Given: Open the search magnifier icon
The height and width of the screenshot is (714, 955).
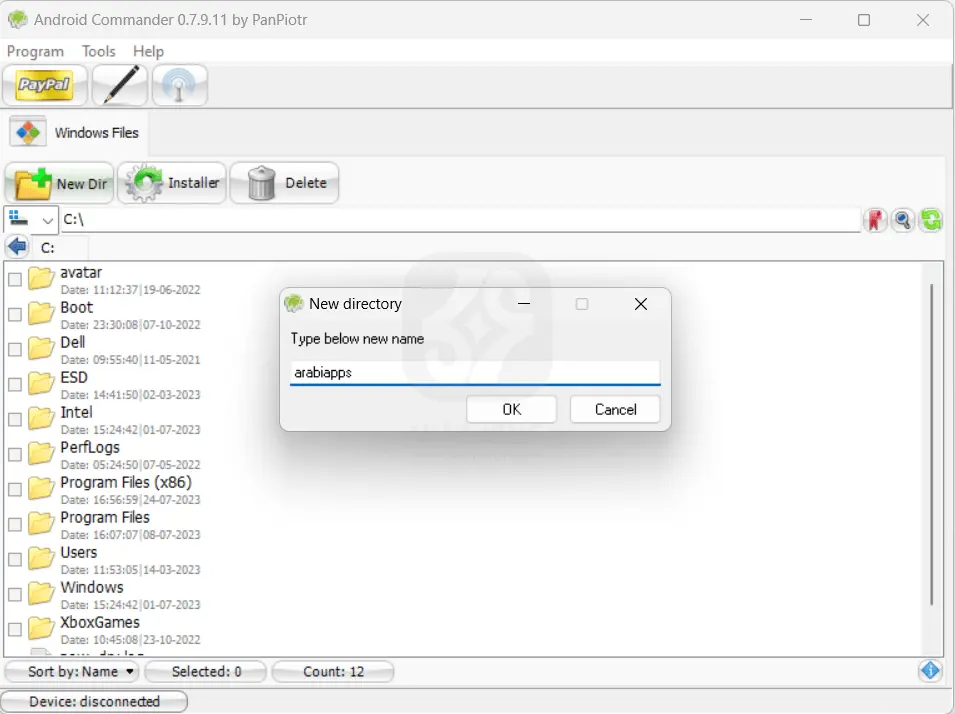Looking at the screenshot, I should tap(903, 220).
